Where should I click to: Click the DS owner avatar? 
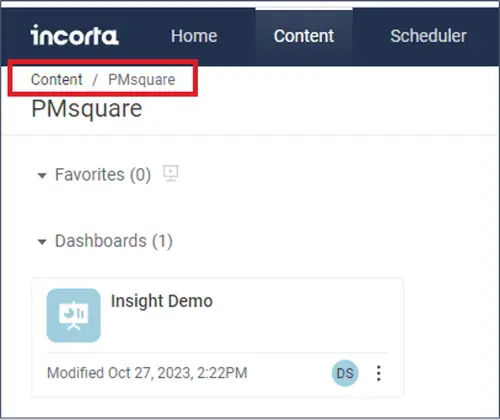(x=345, y=373)
